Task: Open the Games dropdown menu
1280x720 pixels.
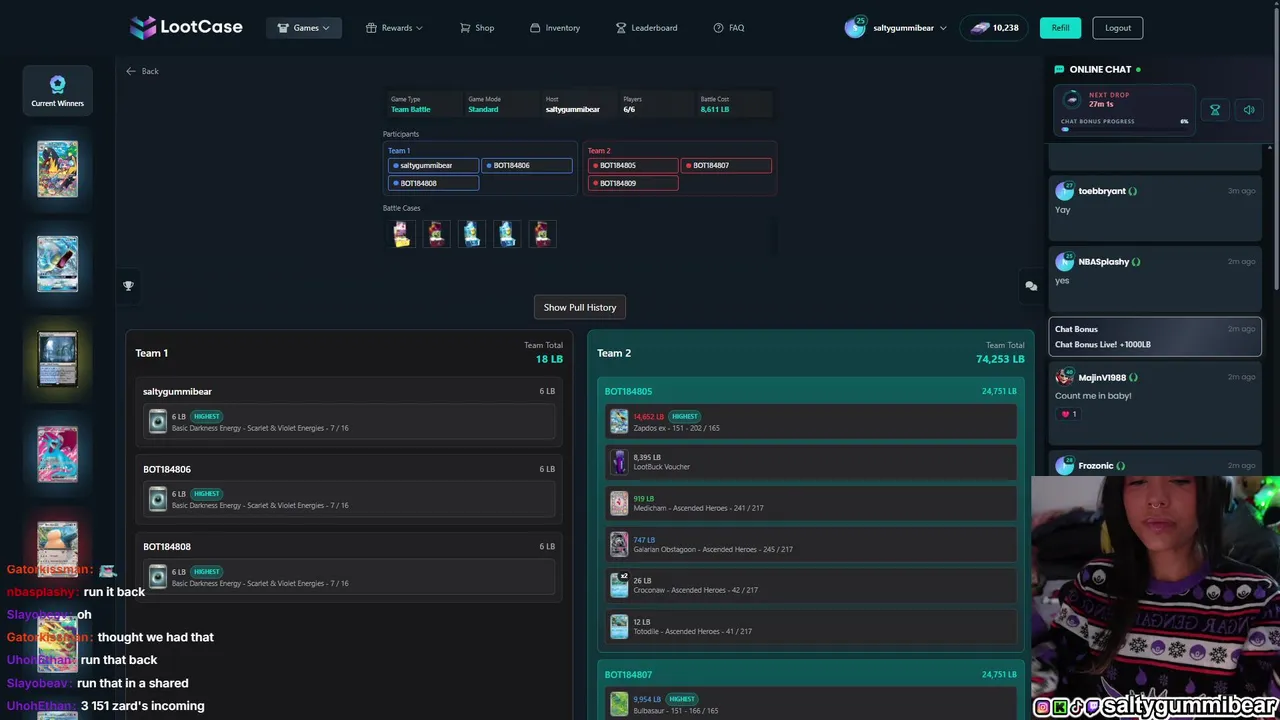Action: pyautogui.click(x=304, y=28)
